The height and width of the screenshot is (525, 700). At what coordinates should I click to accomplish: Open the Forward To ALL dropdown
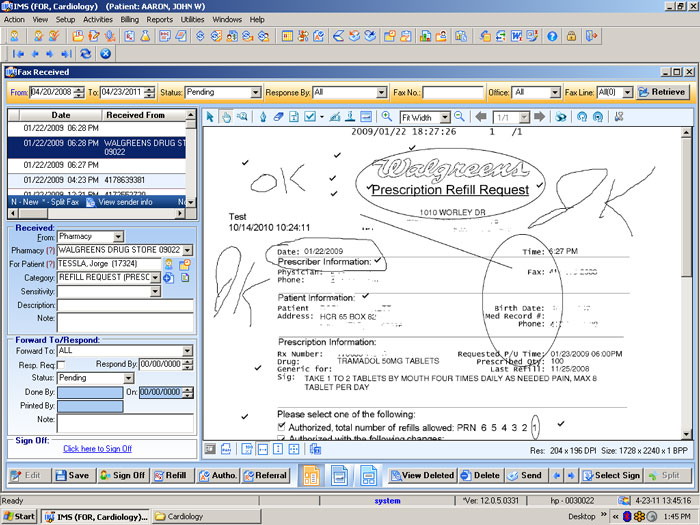tap(188, 351)
